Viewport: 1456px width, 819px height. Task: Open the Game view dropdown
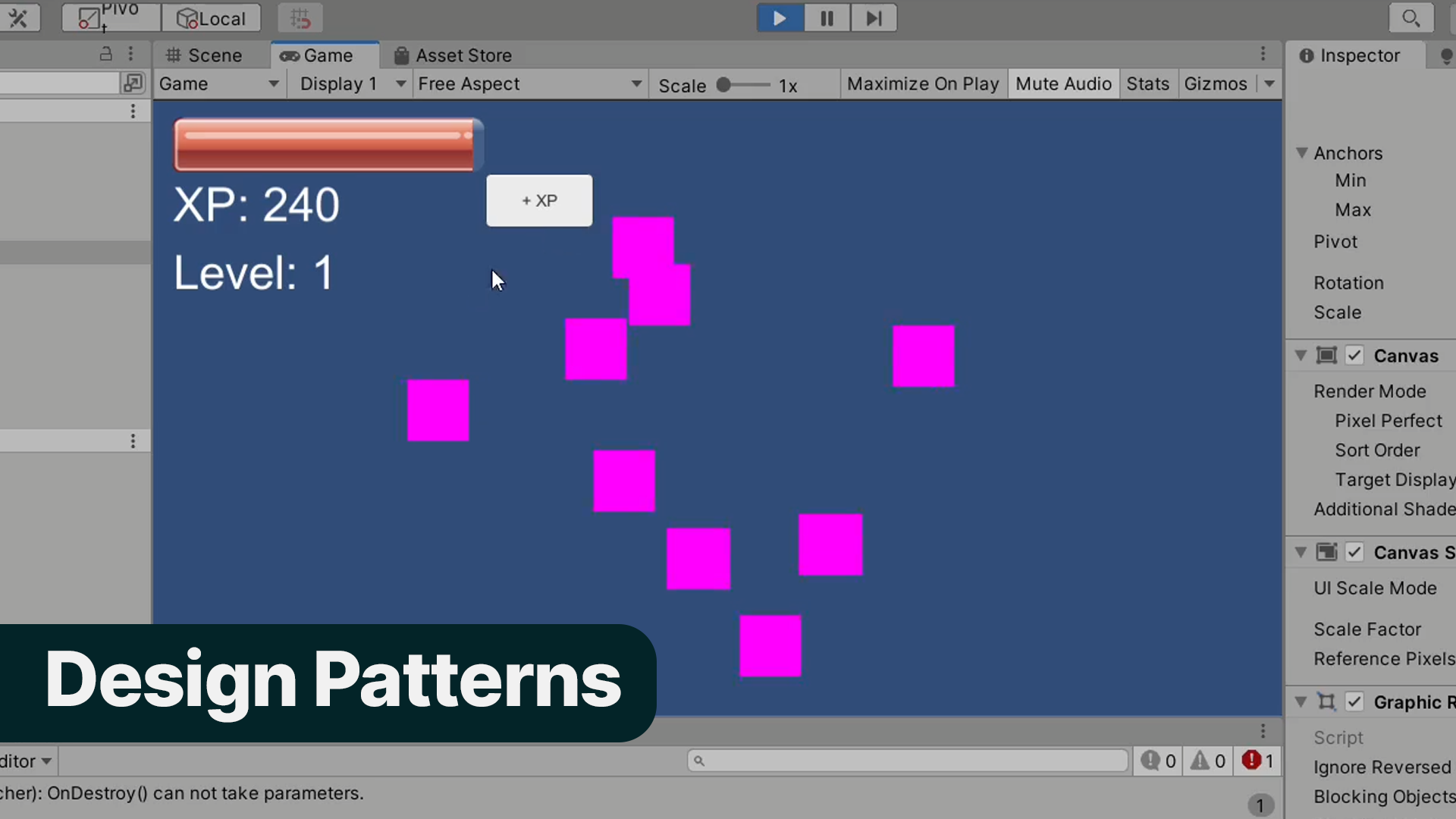click(219, 84)
